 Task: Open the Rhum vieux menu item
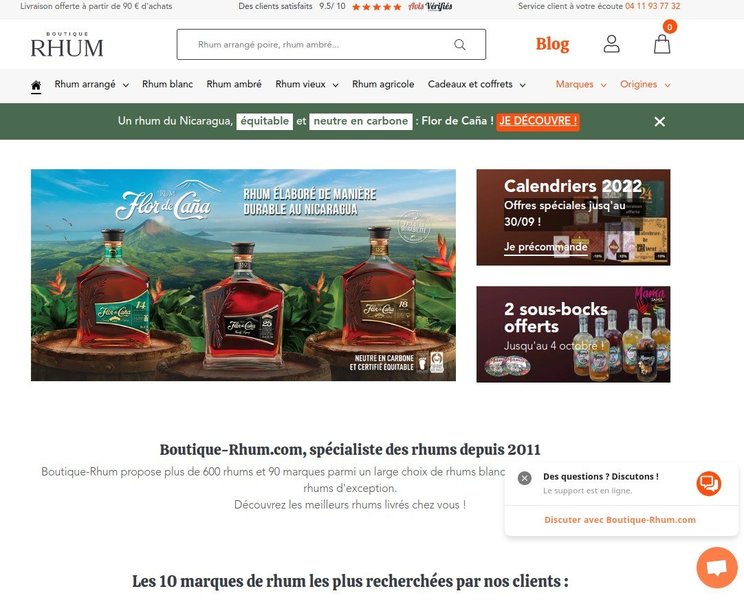tap(300, 84)
